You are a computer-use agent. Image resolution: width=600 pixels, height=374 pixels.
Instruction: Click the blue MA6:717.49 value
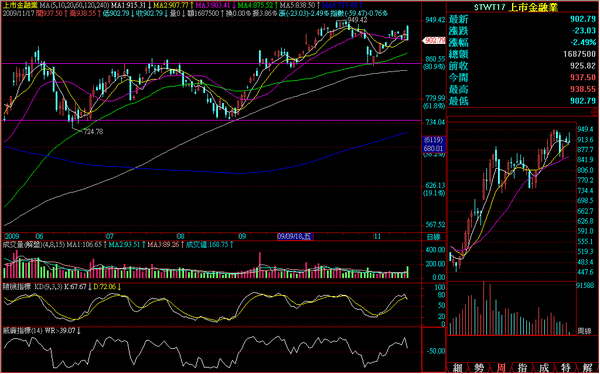341,5
